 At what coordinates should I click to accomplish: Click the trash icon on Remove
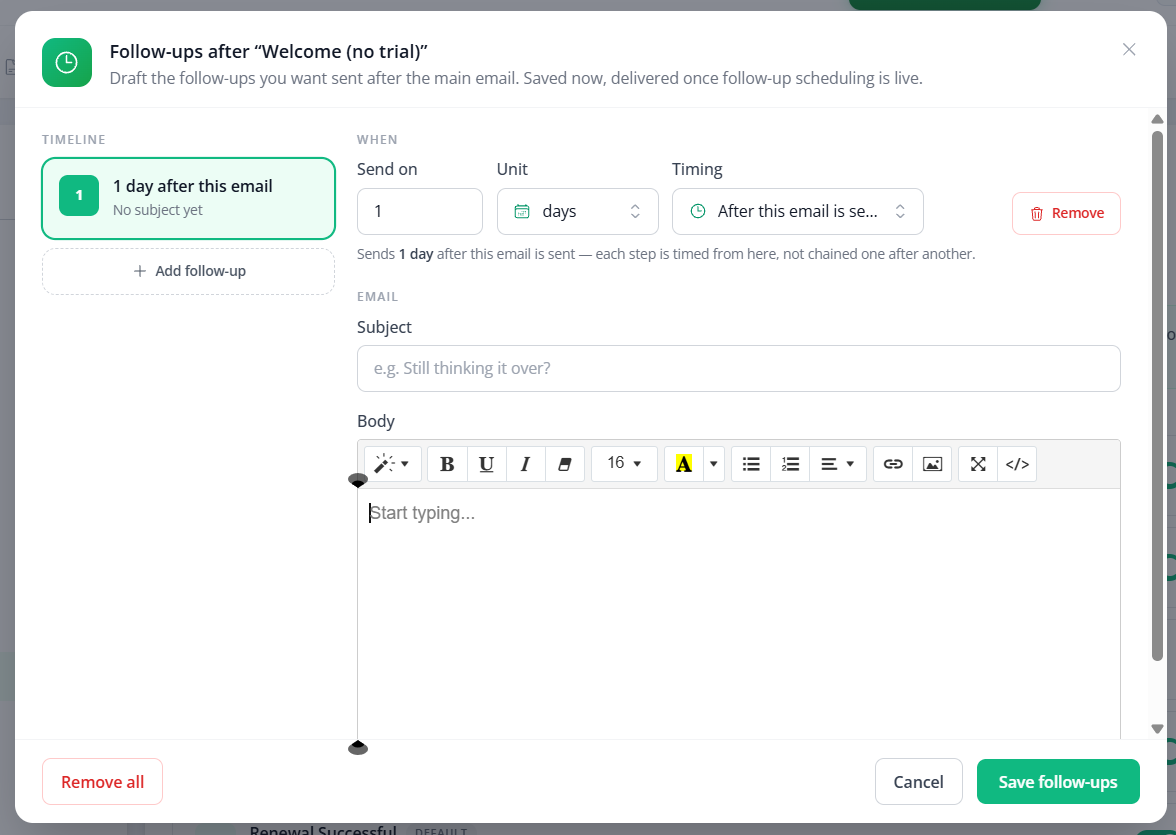click(1036, 214)
